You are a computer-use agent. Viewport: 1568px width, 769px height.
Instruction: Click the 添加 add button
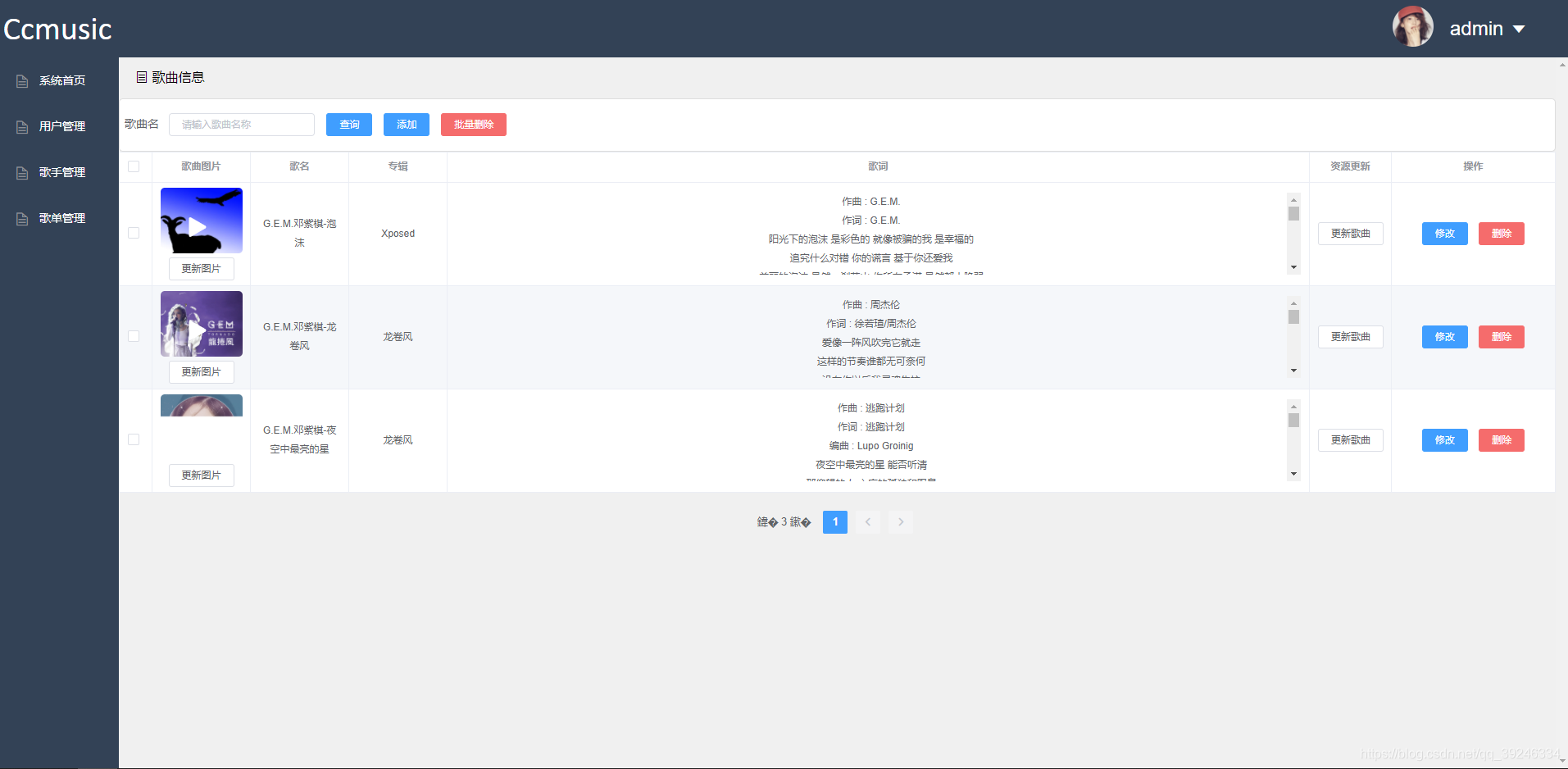407,125
